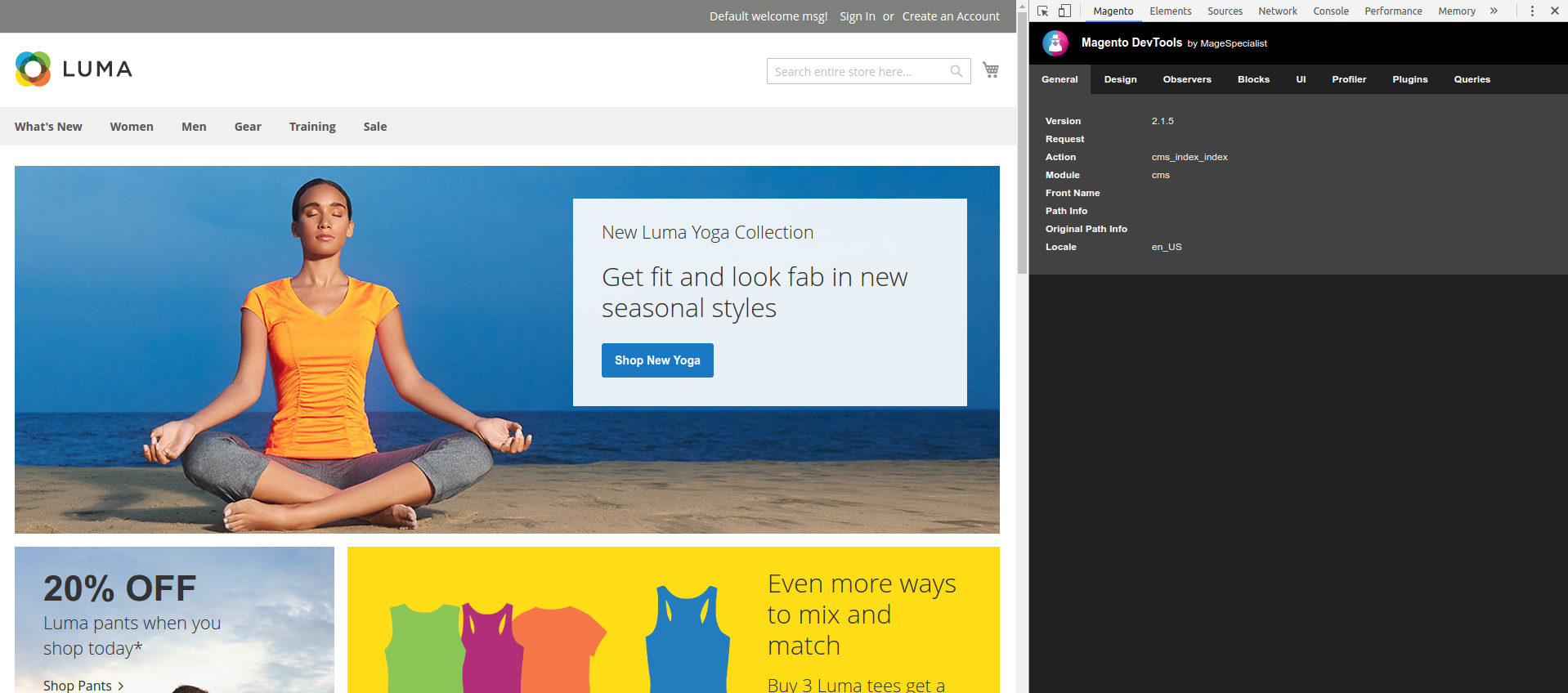Open the shopping cart icon
This screenshot has height=693, width=1568.
(991, 70)
